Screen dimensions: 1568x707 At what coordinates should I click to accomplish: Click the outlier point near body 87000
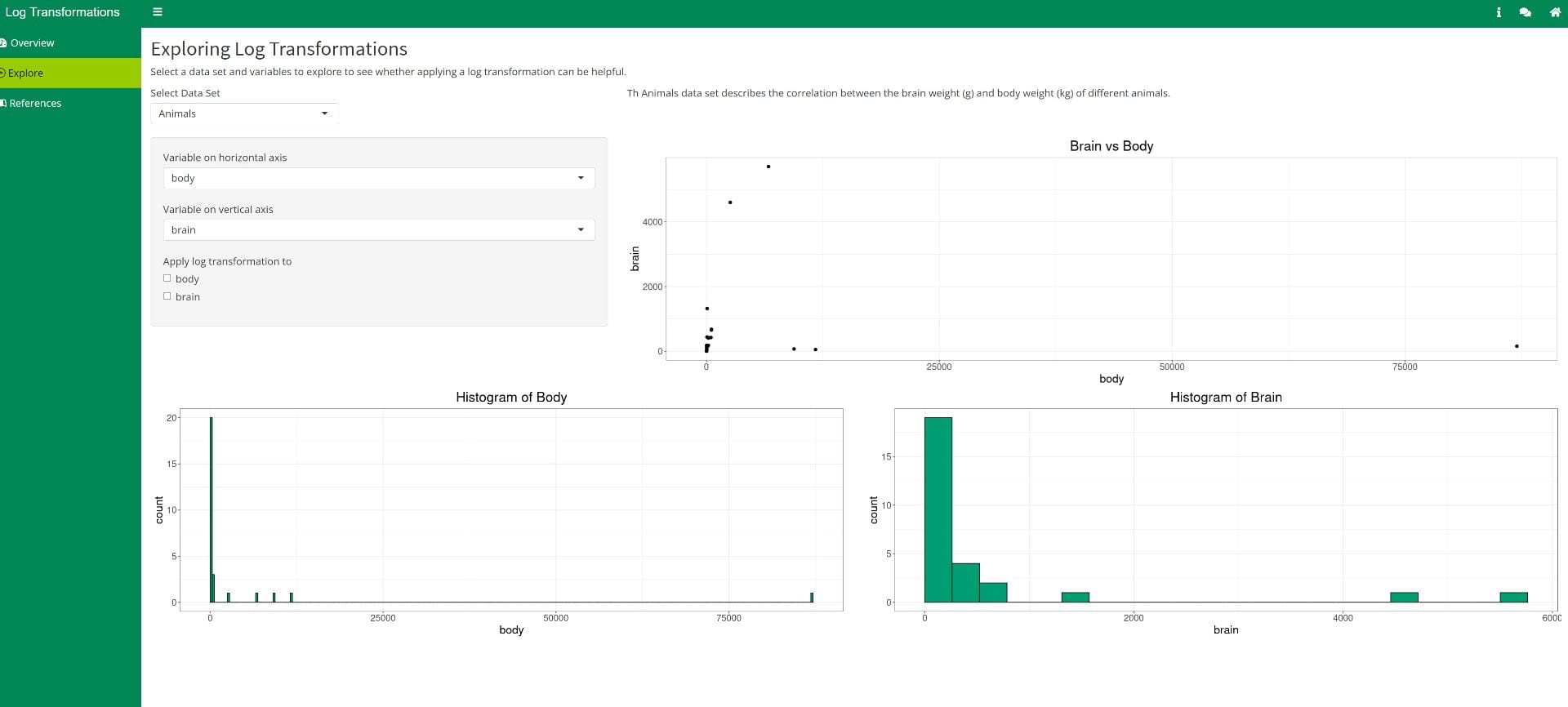tap(1517, 346)
